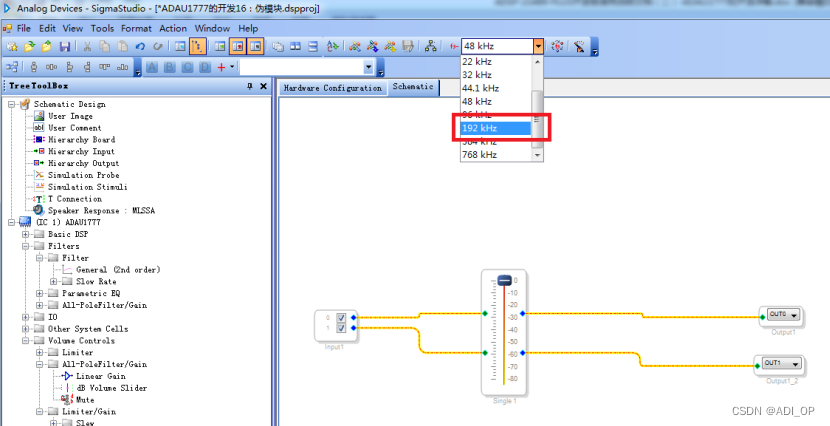The height and width of the screenshot is (426, 830).
Task: Expand the Slow Rate folder
Action: pyautogui.click(x=53, y=282)
